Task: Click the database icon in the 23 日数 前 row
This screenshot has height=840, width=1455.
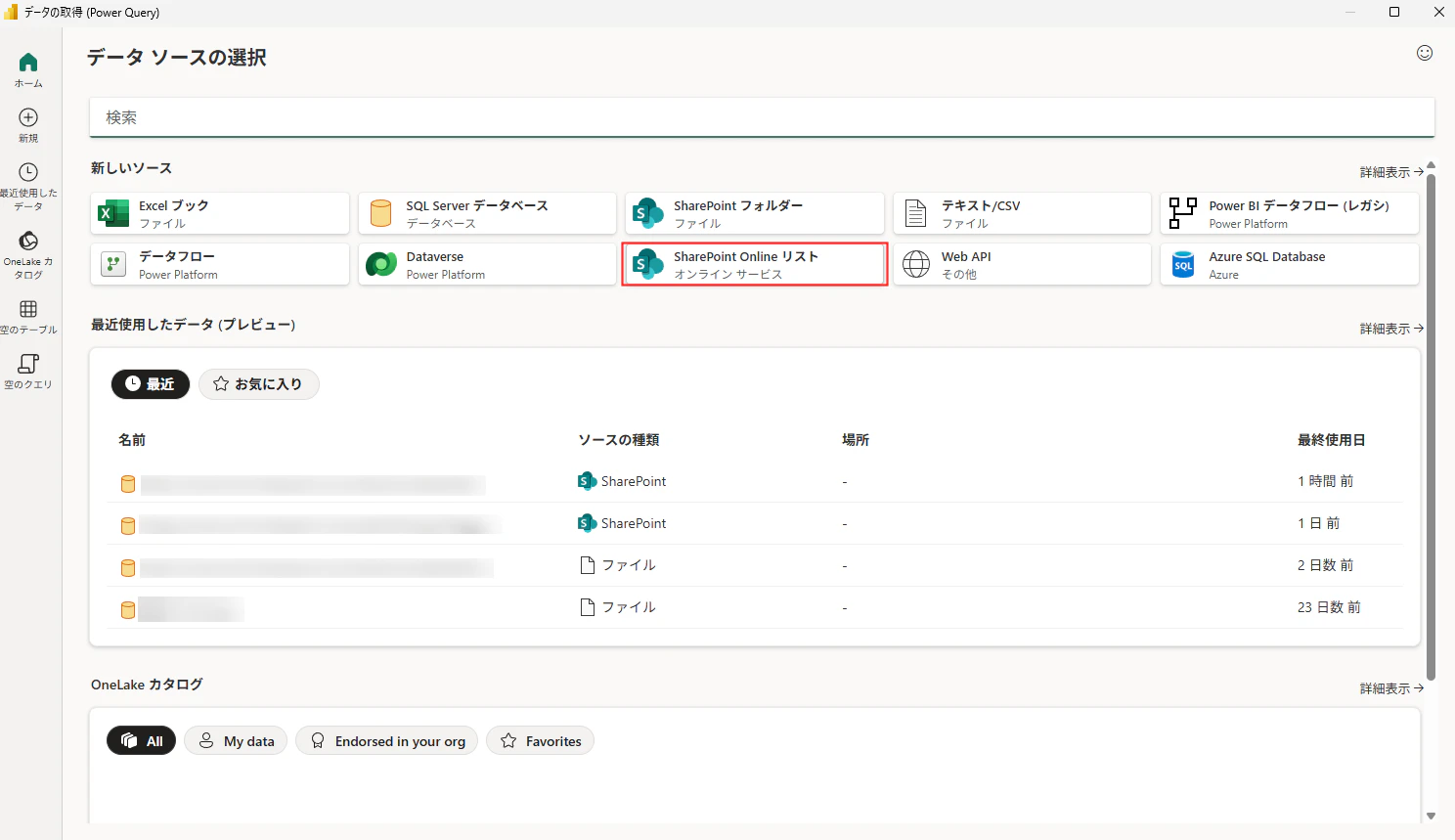Action: coord(127,609)
